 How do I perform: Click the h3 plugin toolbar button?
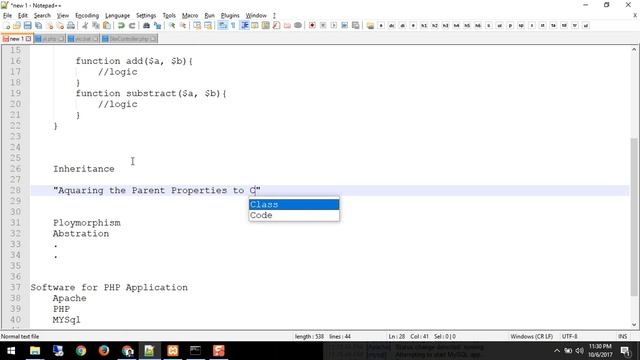[x=445, y=26]
